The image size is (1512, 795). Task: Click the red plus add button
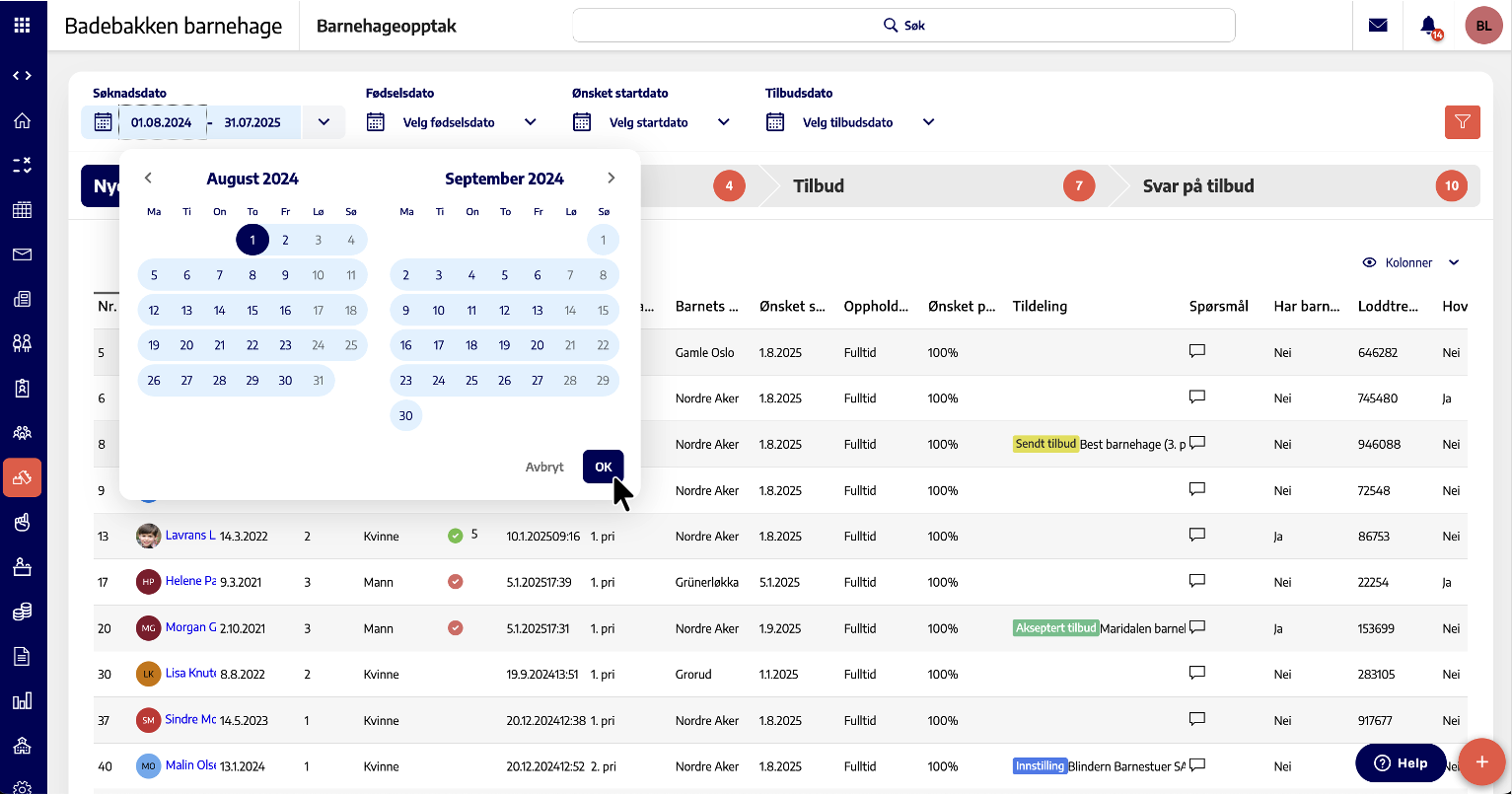click(1480, 762)
